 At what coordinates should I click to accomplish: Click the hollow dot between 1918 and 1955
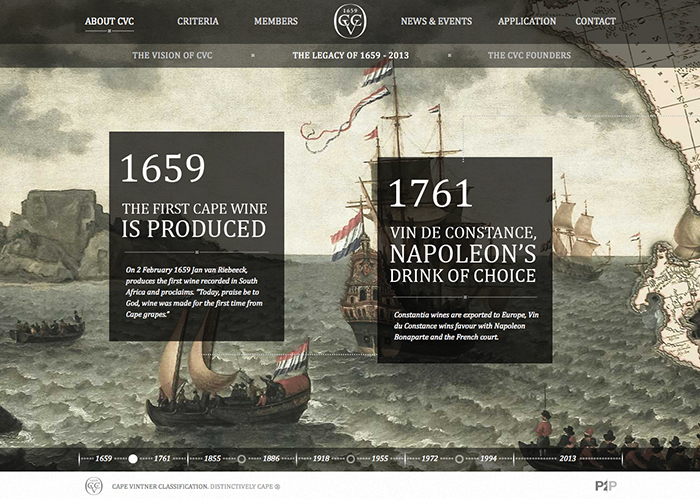point(351,458)
